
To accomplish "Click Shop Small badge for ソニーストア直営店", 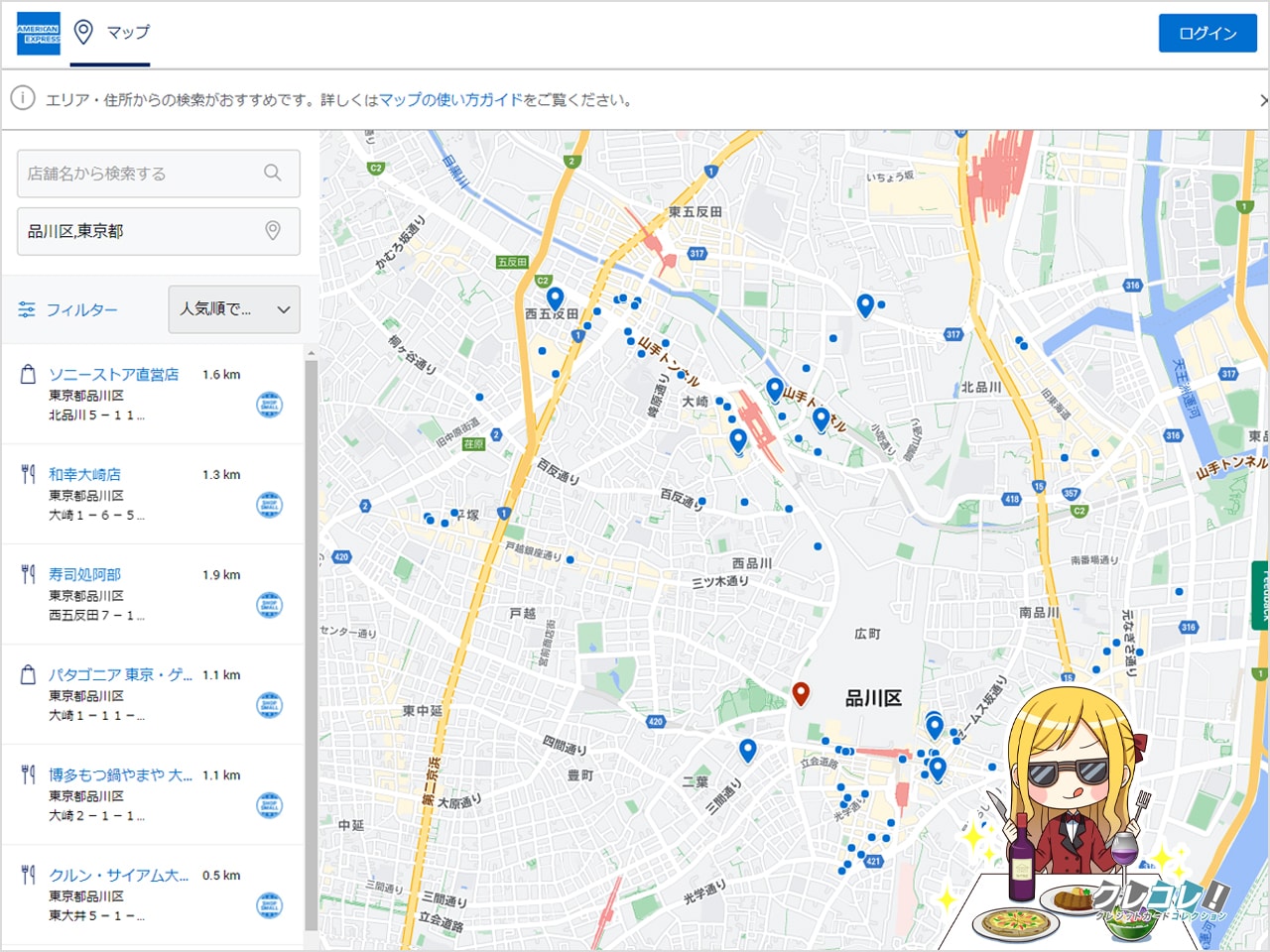I will (x=269, y=405).
